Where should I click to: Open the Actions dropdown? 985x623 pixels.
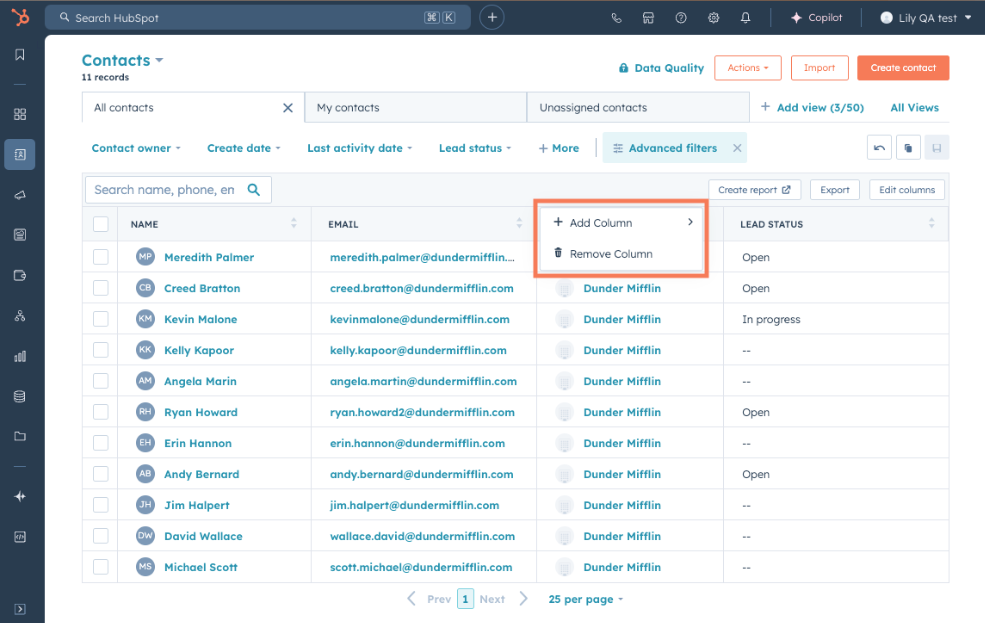(x=748, y=68)
